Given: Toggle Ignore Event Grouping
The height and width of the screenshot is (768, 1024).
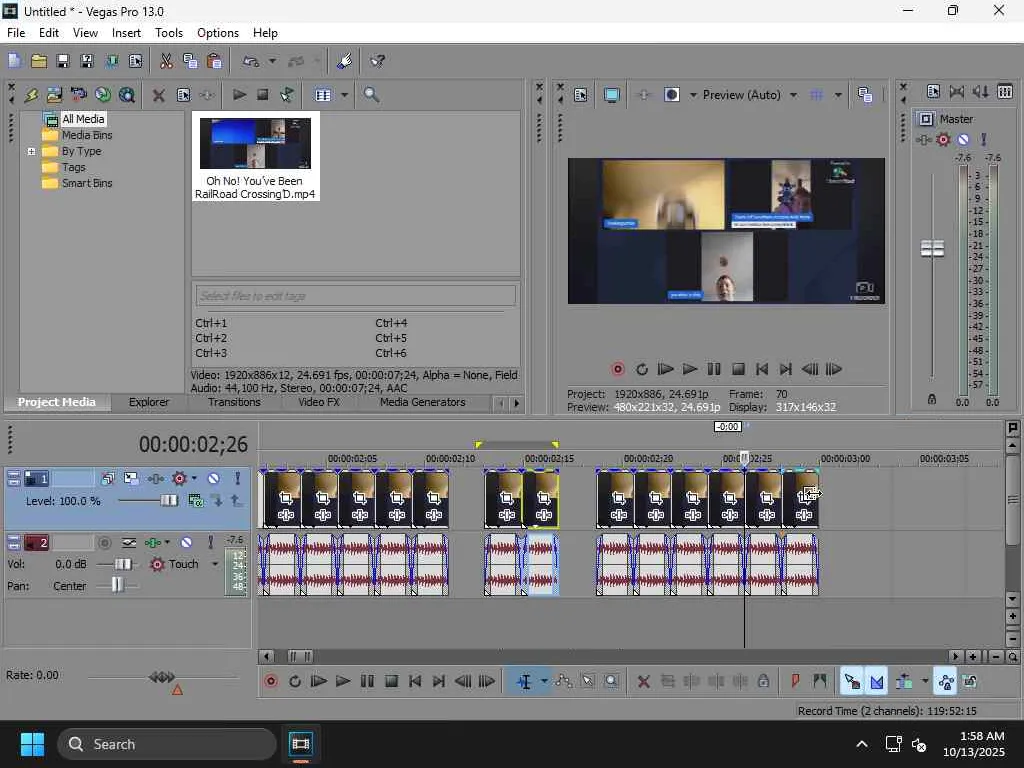Looking at the screenshot, I should point(970,682).
